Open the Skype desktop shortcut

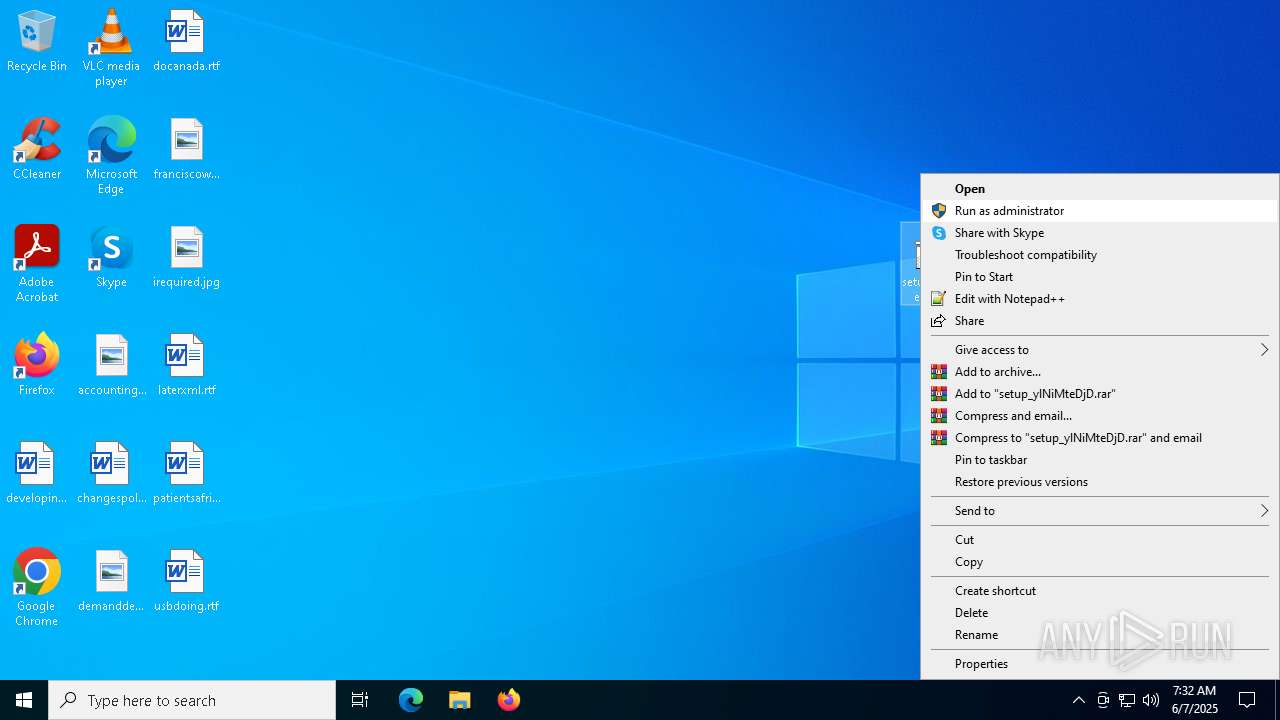[x=111, y=257]
